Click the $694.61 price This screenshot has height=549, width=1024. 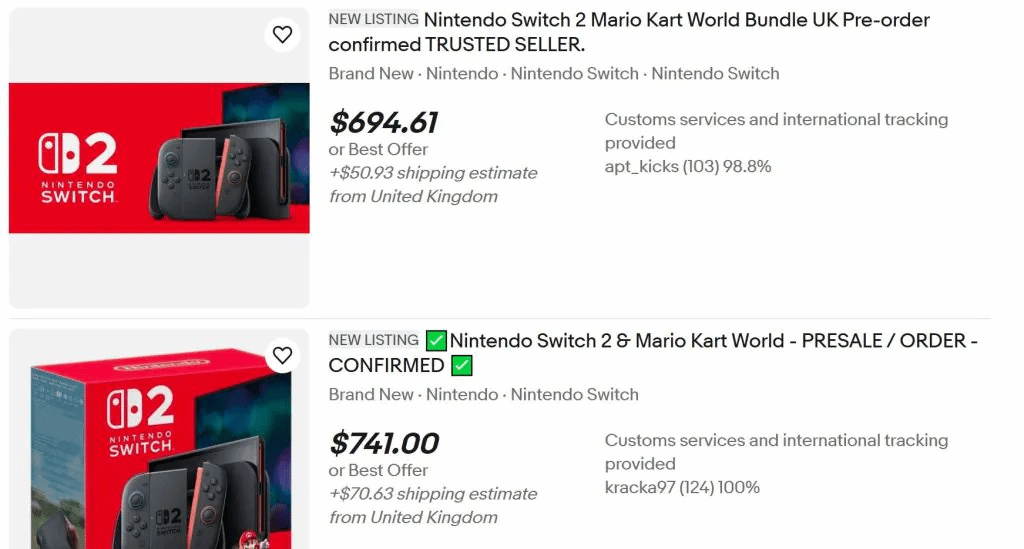[x=384, y=122]
